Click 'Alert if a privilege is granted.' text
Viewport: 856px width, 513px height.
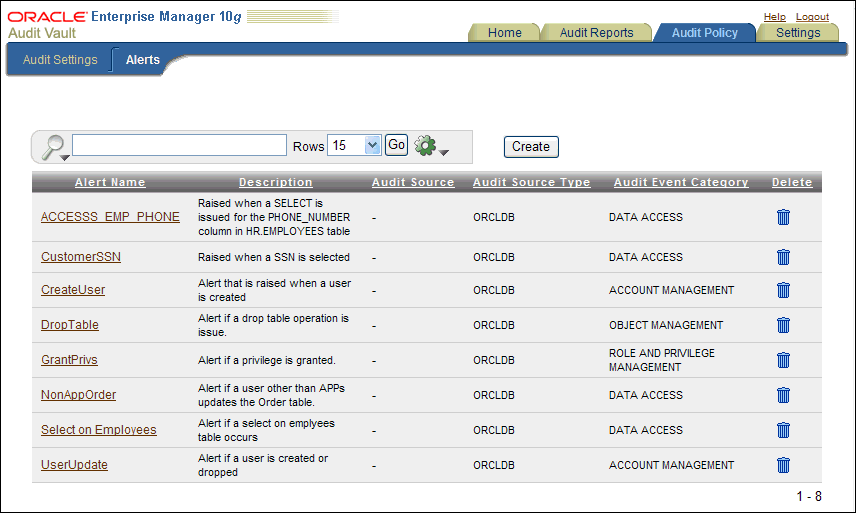click(267, 360)
